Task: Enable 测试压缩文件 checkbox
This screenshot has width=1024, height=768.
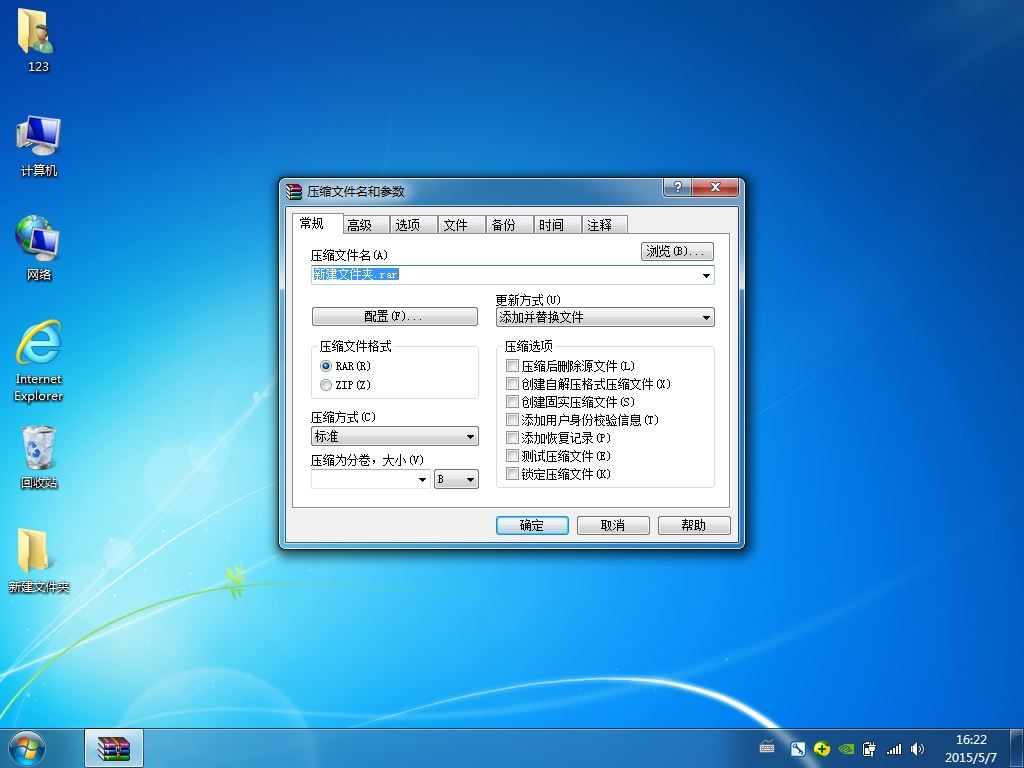Action: (513, 456)
